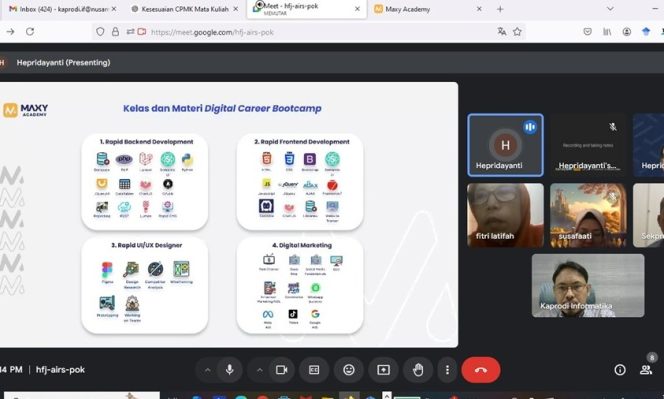This screenshot has height=399, width=664.
Task: Click the Present now screen share icon
Action: (x=383, y=370)
